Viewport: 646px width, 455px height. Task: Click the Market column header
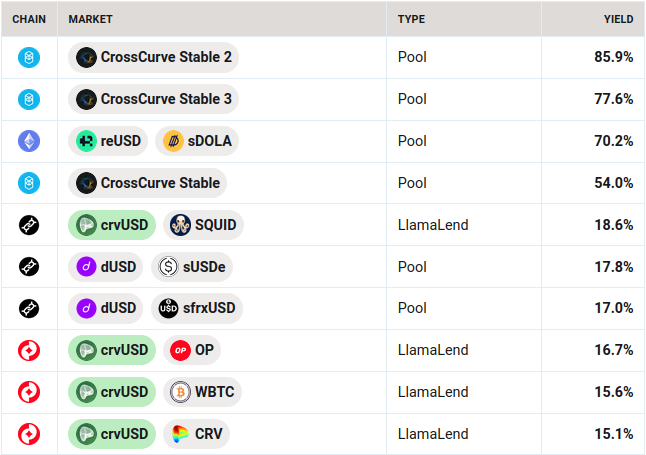coord(90,19)
